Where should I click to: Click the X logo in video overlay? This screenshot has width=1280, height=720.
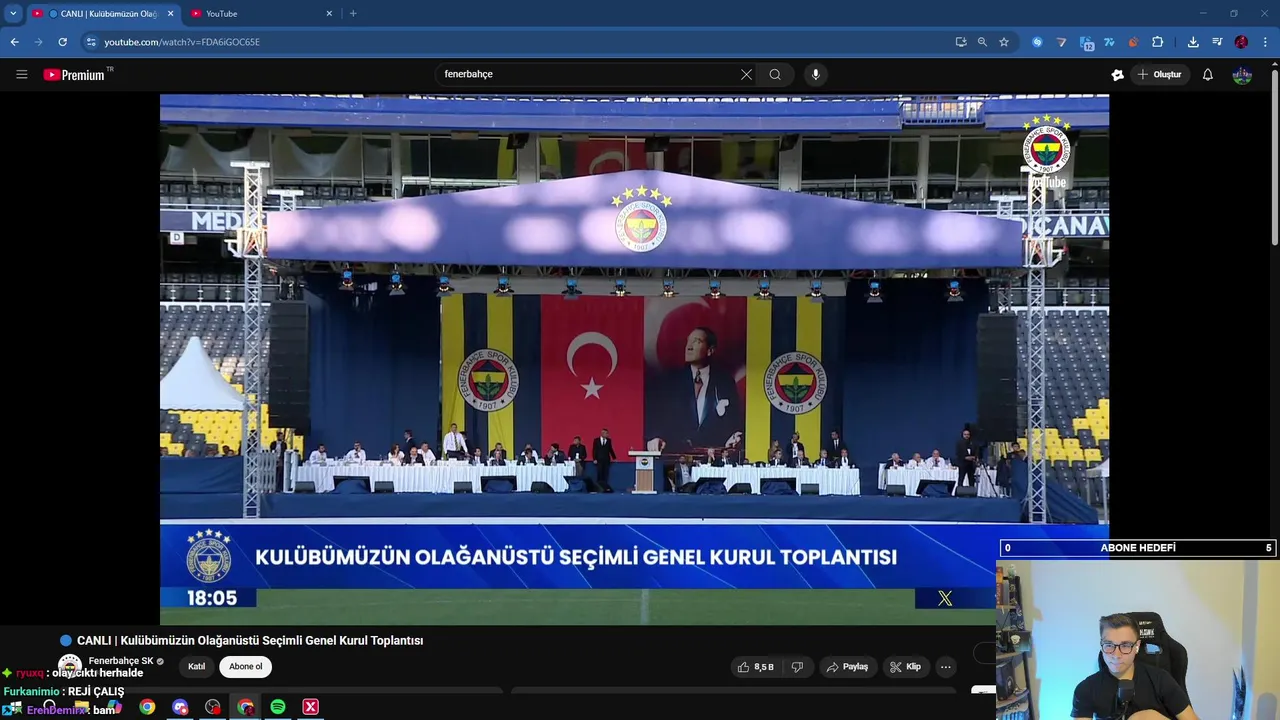945,598
